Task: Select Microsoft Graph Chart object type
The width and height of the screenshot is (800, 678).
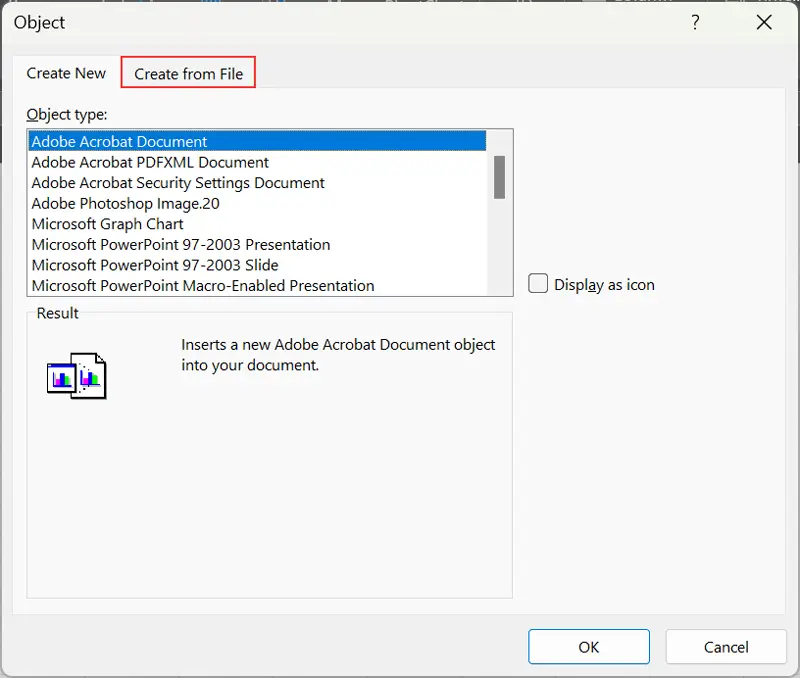Action: pyautogui.click(x=107, y=224)
